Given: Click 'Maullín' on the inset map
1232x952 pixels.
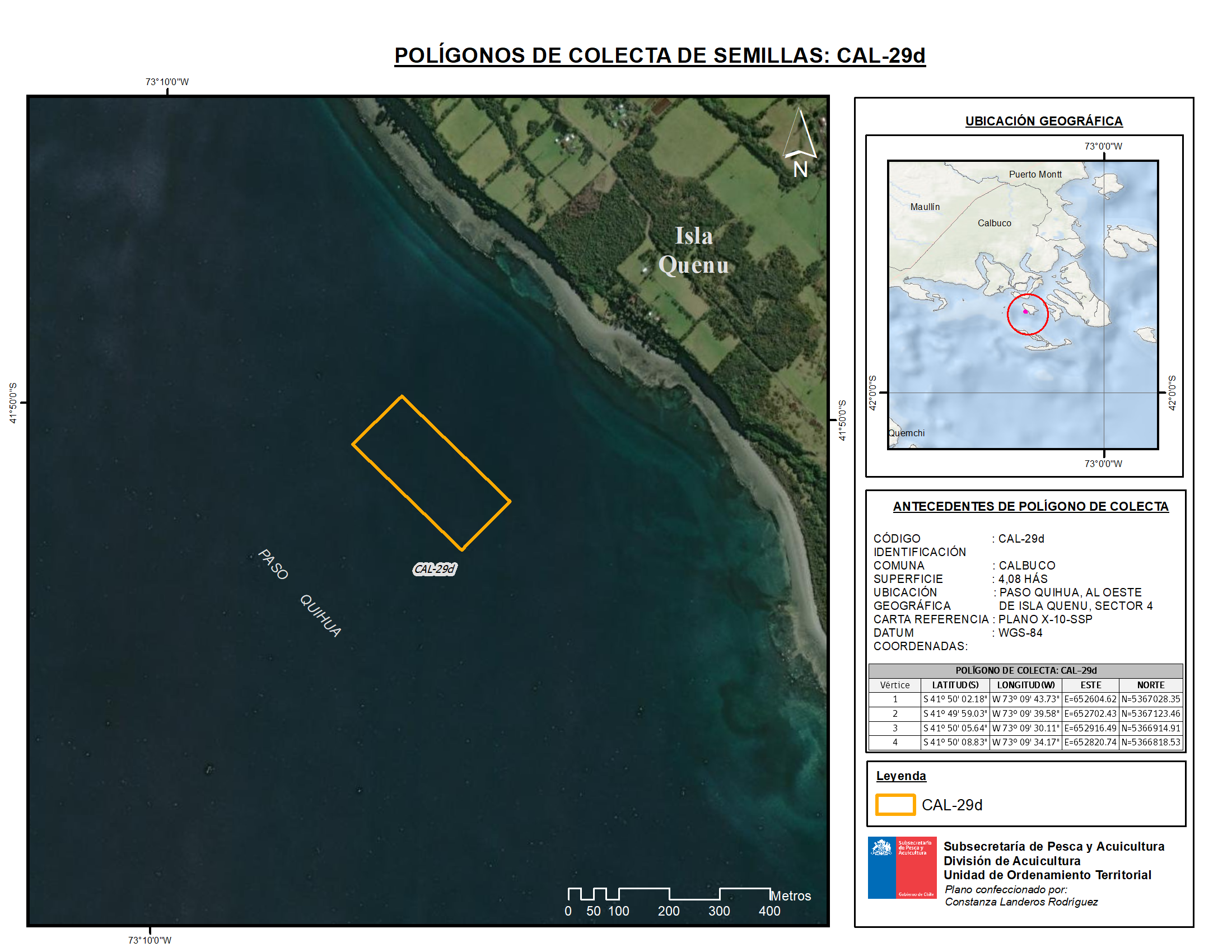Looking at the screenshot, I should 925,207.
